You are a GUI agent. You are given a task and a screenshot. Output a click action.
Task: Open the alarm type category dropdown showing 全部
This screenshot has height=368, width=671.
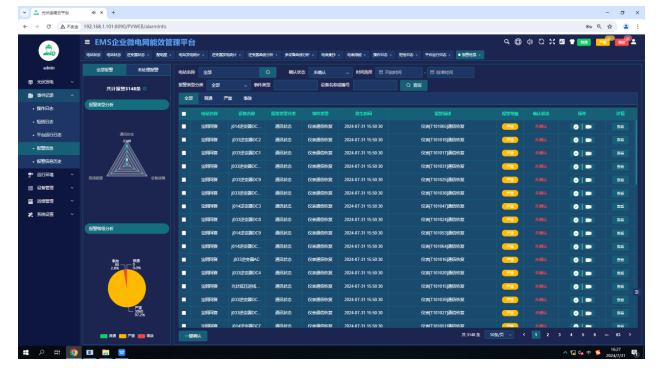coord(228,85)
